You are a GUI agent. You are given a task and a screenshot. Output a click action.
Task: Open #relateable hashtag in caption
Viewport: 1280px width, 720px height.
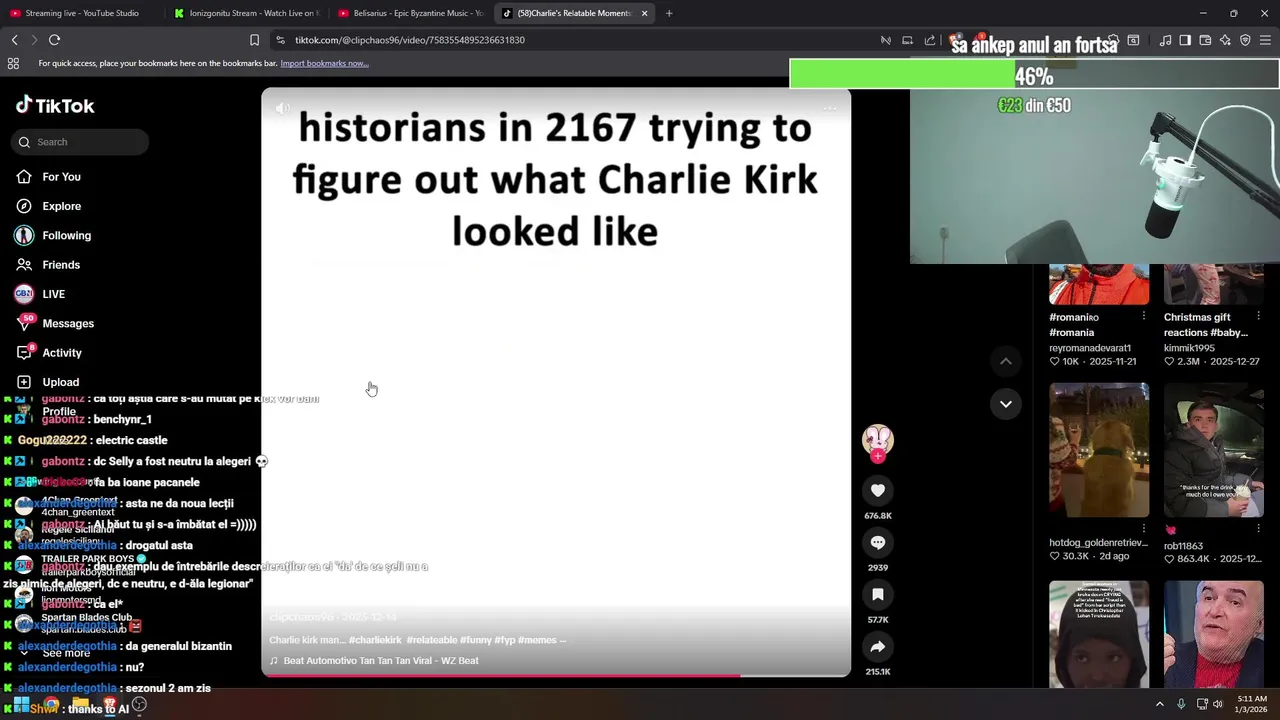(x=430, y=640)
